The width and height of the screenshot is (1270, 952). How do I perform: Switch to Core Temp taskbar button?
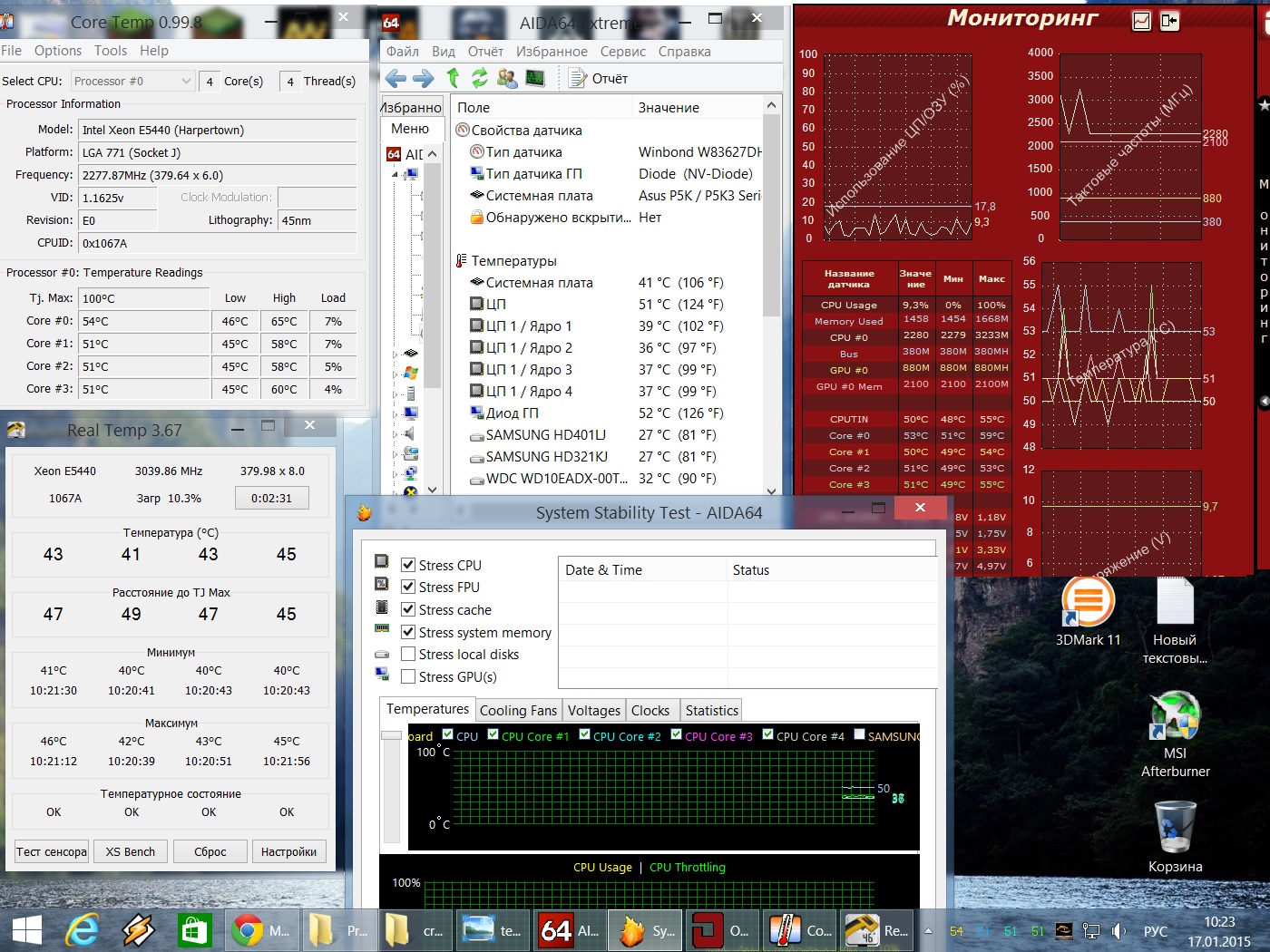tap(801, 930)
